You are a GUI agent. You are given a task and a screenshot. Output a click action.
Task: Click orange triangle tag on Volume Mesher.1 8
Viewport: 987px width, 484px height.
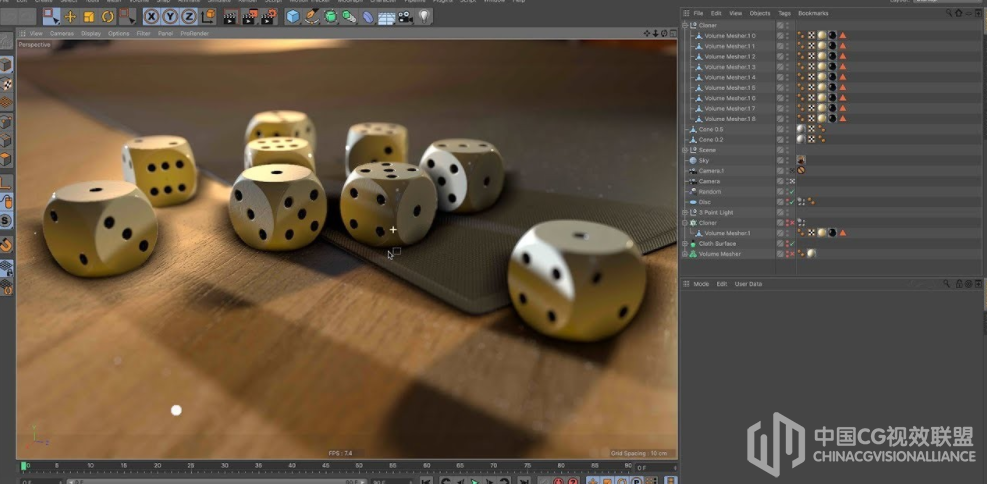pyautogui.click(x=842, y=119)
